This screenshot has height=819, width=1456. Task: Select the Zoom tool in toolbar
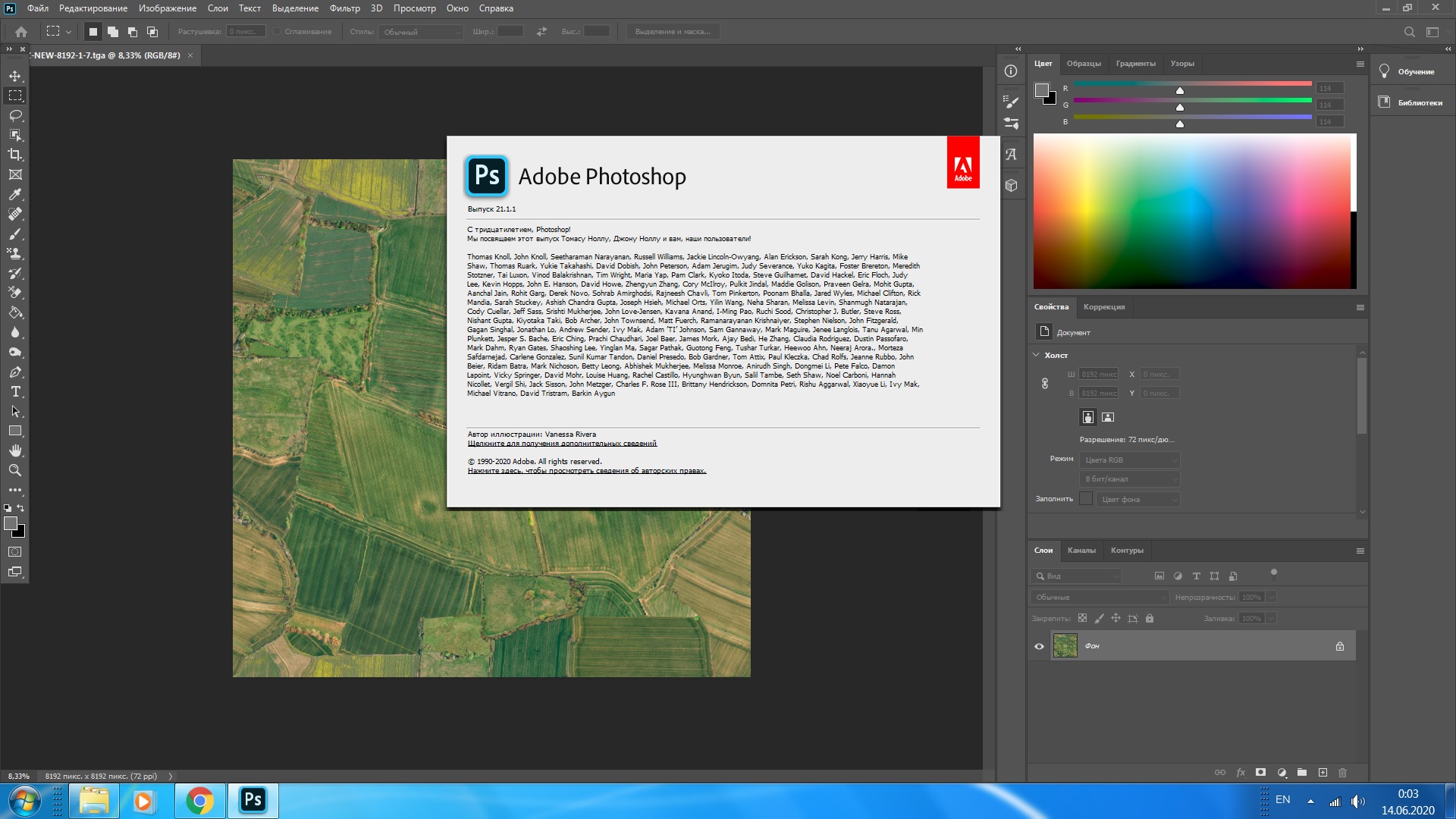tap(15, 470)
